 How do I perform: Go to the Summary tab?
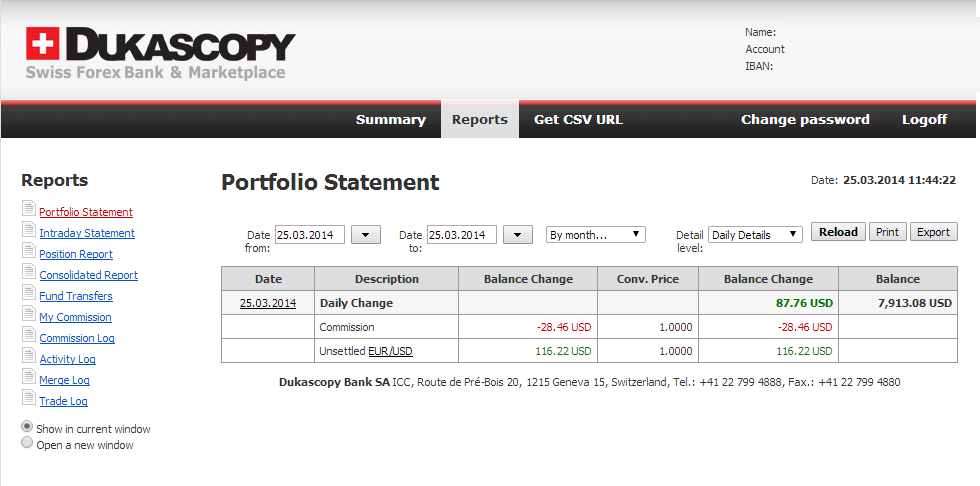[391, 119]
